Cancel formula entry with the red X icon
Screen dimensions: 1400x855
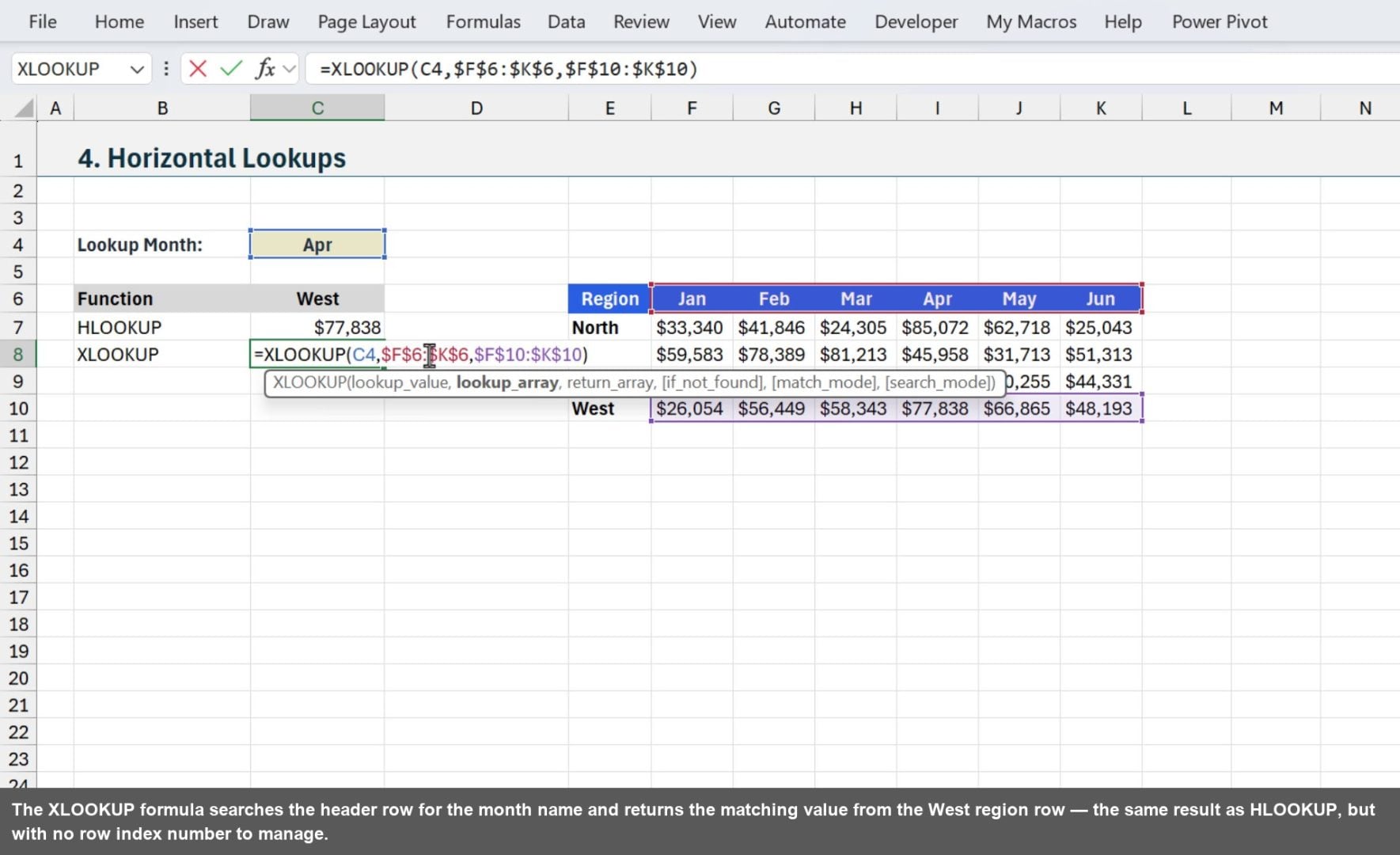click(x=197, y=69)
